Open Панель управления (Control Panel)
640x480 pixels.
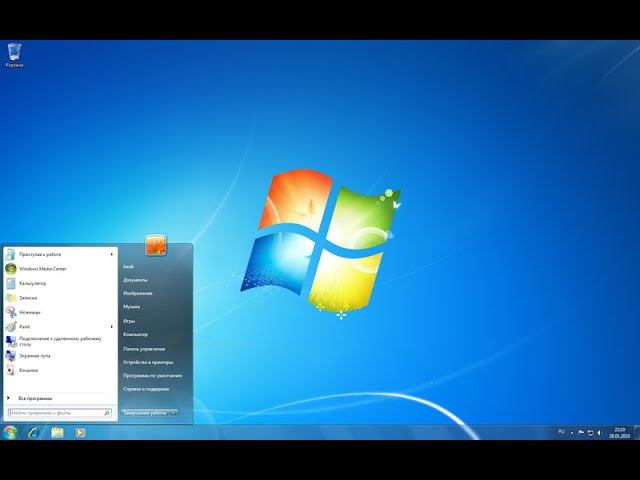click(x=144, y=349)
